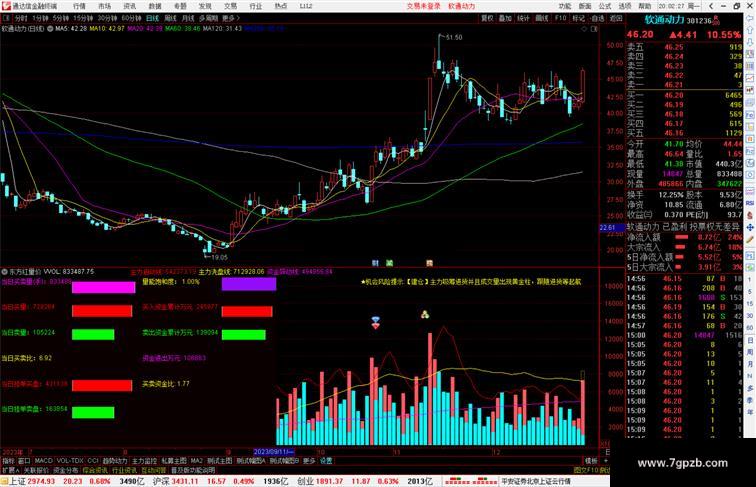Click 交易未登录 login link
756x487 pixels.
click(x=423, y=6)
